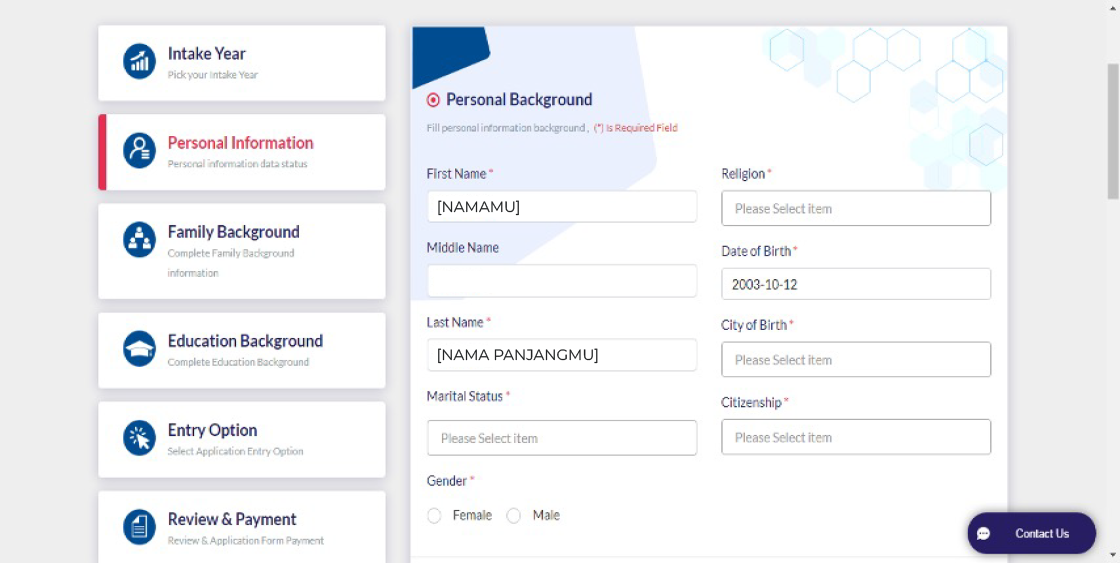This screenshot has height=563, width=1120.
Task: Click the Education Background graduation cap icon
Action: coord(139,349)
